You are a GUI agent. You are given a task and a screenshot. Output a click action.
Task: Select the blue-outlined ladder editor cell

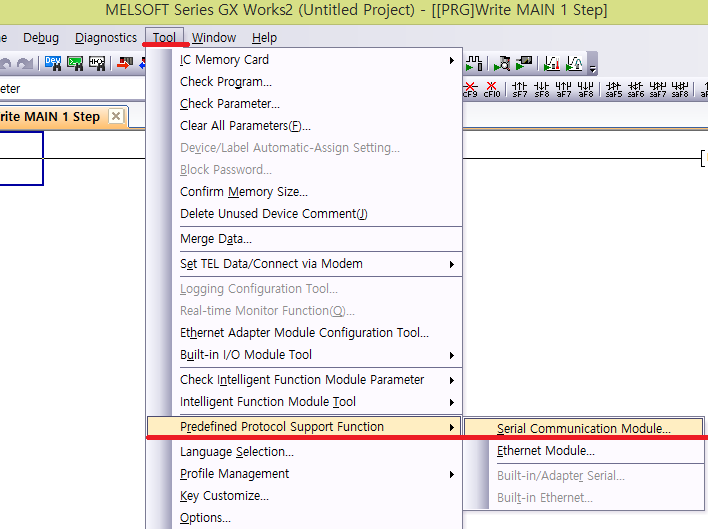click(x=21, y=158)
